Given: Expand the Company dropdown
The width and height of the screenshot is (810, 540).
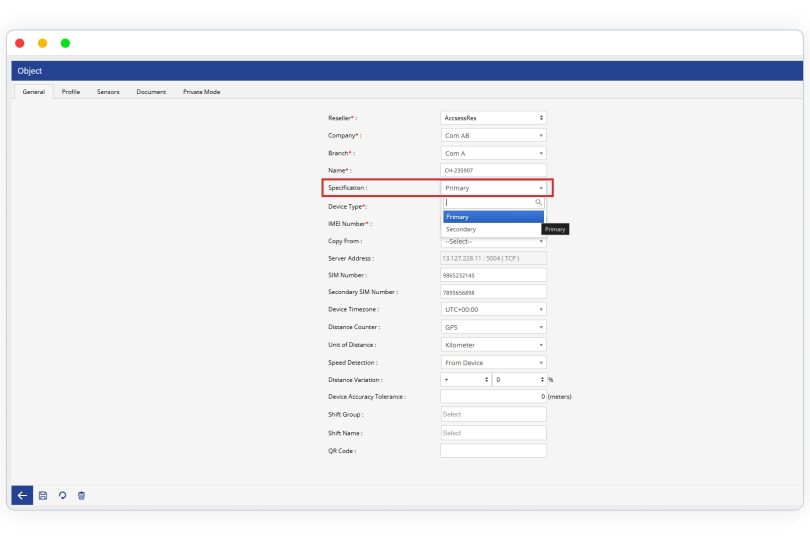Looking at the screenshot, I should (x=493, y=135).
